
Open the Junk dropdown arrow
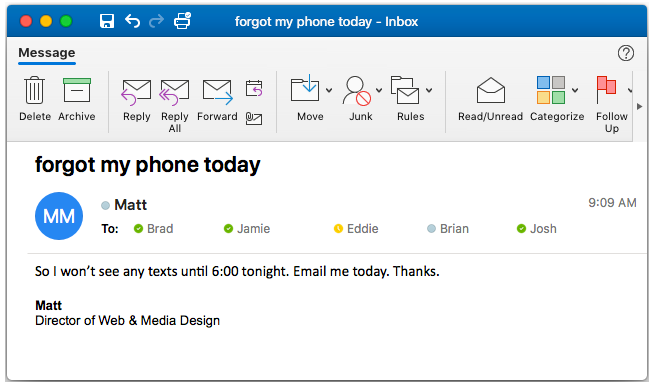coord(379,90)
